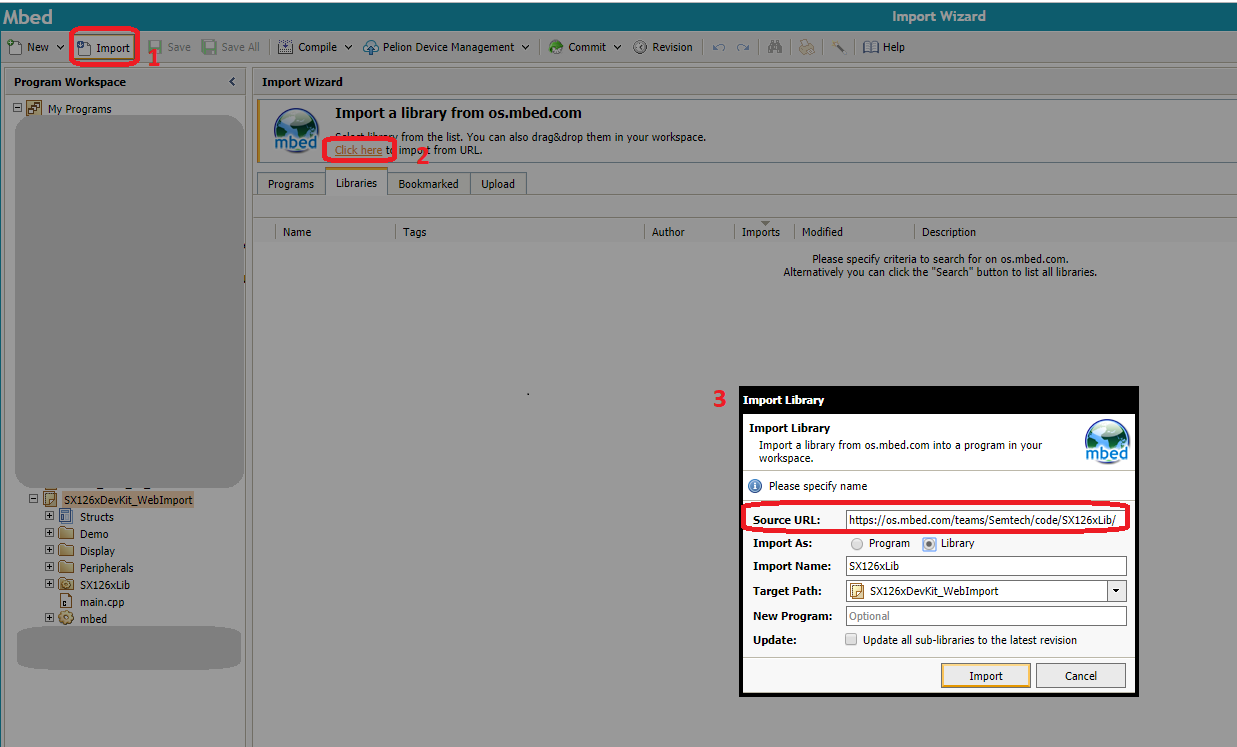Collapse Program Workspace panel with chevron

[232, 82]
